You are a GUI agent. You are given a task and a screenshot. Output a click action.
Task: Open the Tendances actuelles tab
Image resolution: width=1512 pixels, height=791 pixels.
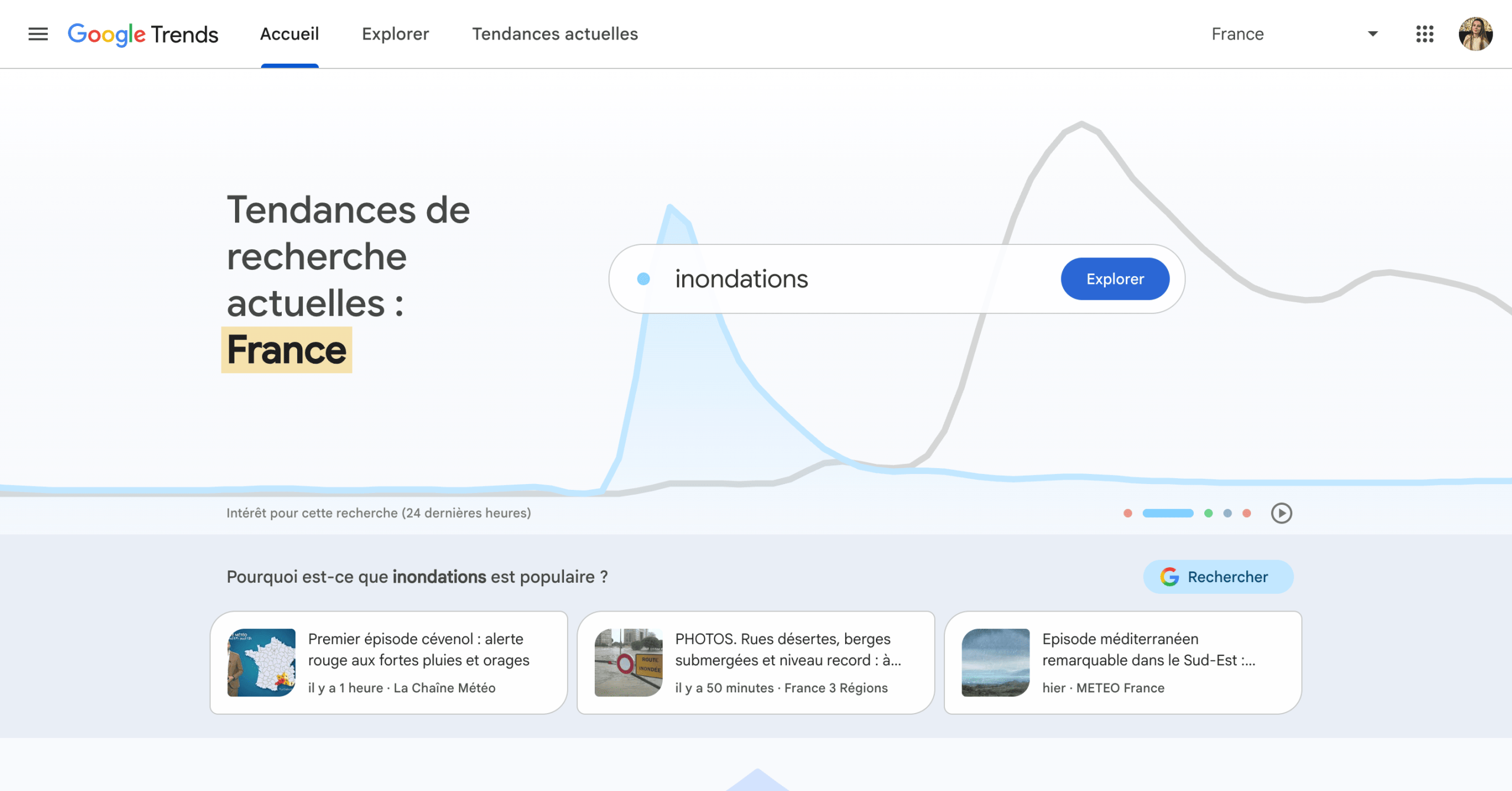555,34
